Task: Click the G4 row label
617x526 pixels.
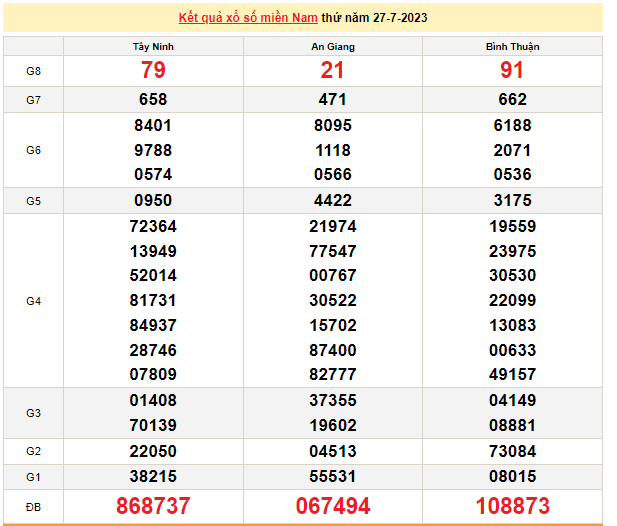Action: (33, 301)
